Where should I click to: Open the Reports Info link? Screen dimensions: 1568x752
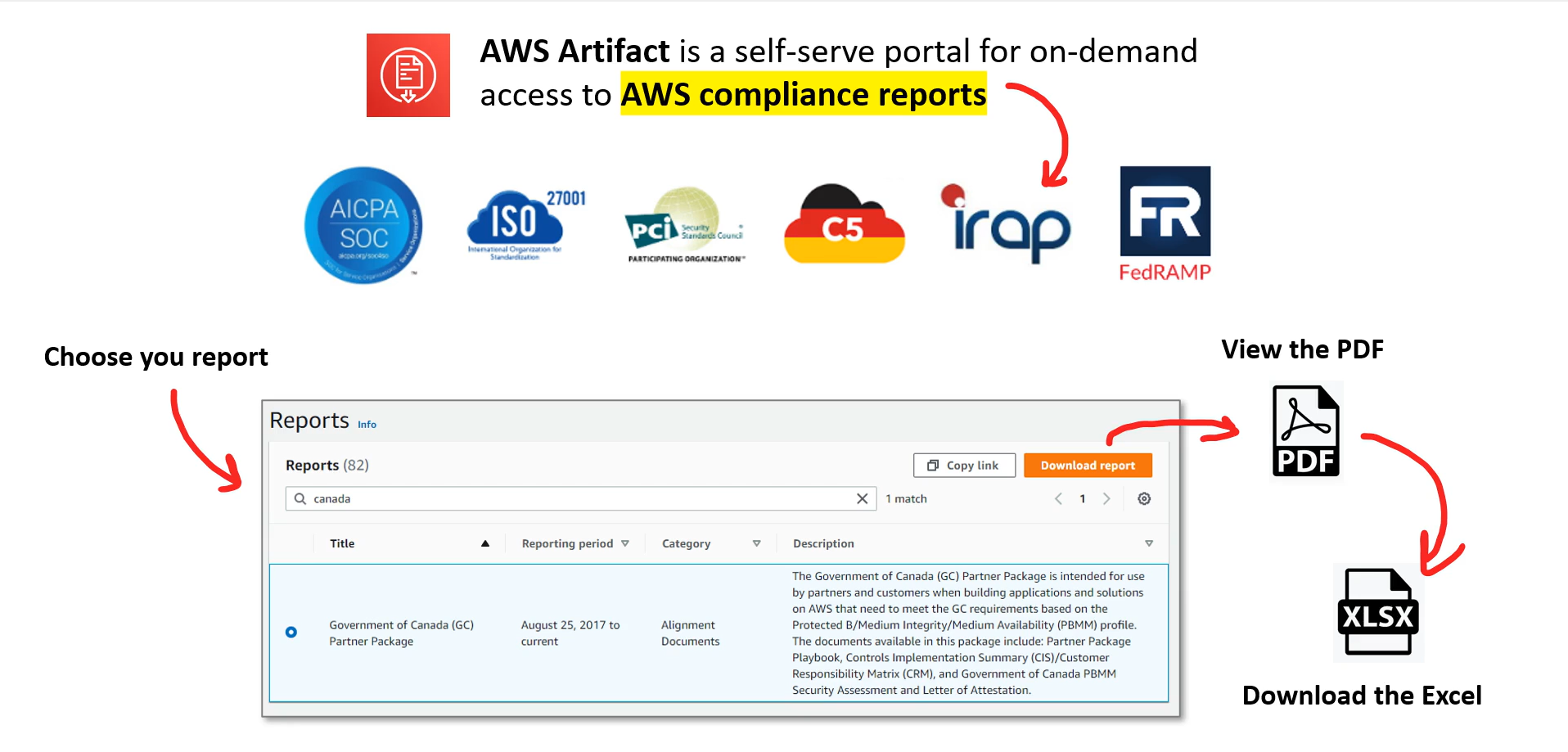tap(367, 425)
